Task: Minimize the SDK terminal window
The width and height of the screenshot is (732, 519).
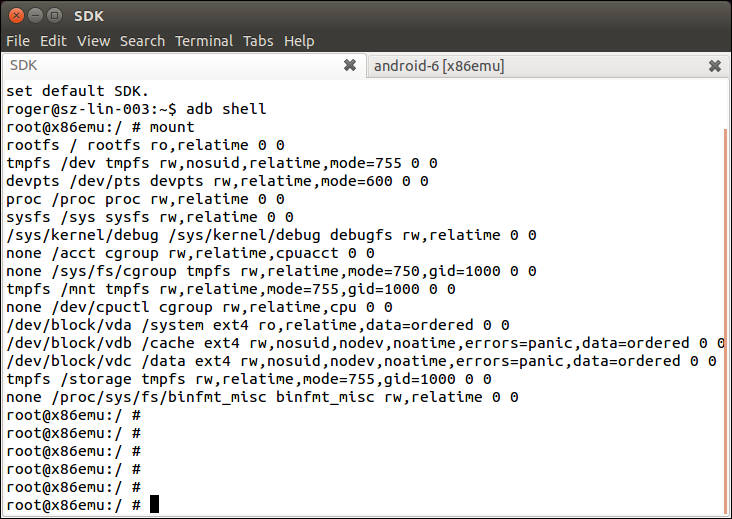Action: coord(35,16)
